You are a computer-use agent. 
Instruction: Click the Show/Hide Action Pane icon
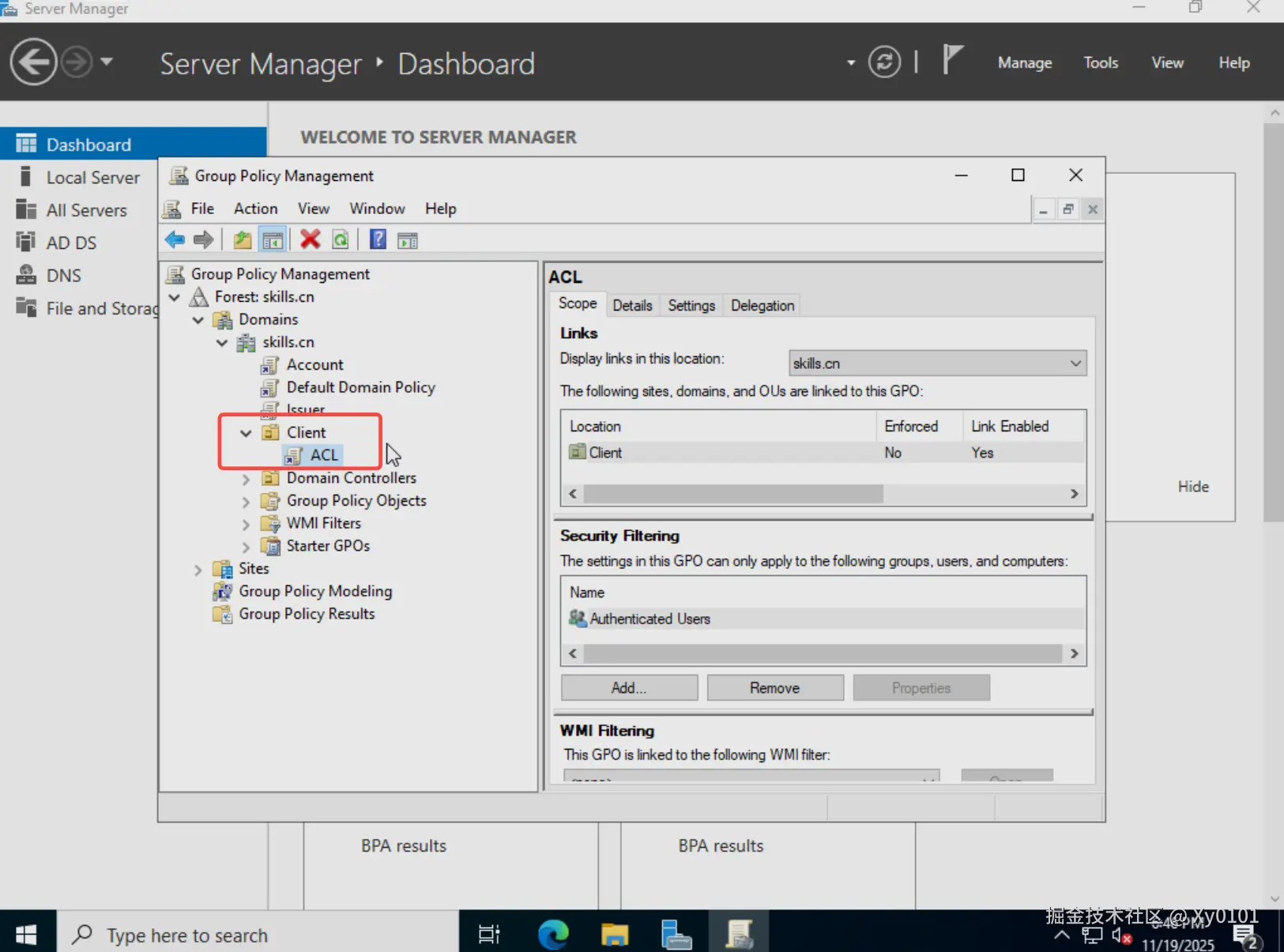[408, 239]
